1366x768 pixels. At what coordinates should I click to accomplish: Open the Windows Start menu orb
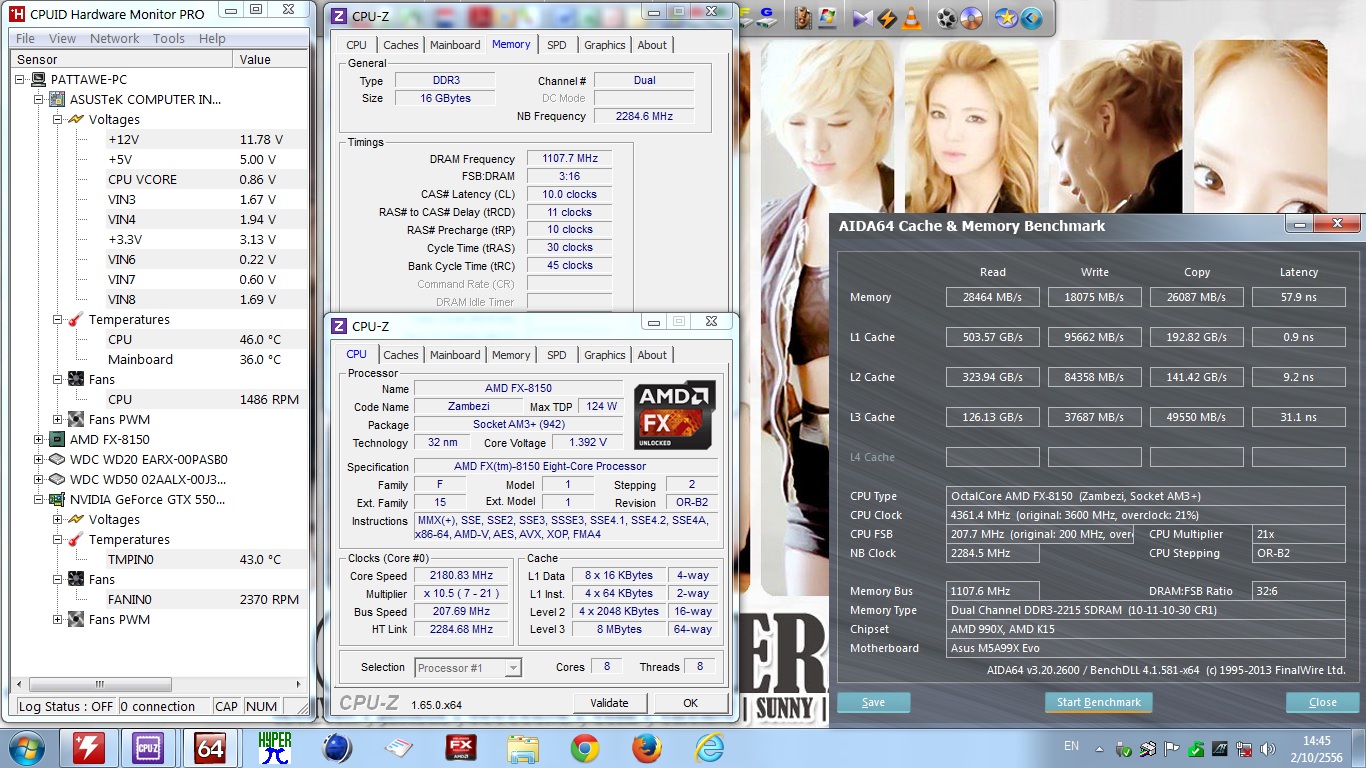click(x=26, y=748)
